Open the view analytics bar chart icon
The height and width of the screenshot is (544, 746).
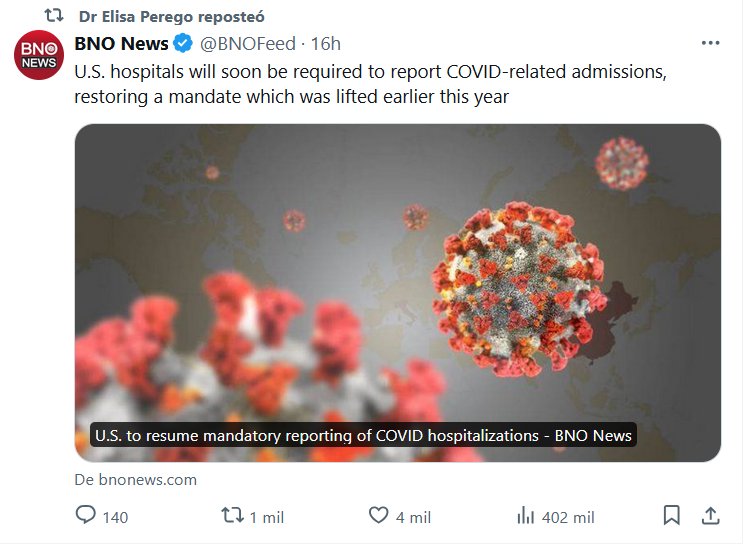[x=525, y=516]
